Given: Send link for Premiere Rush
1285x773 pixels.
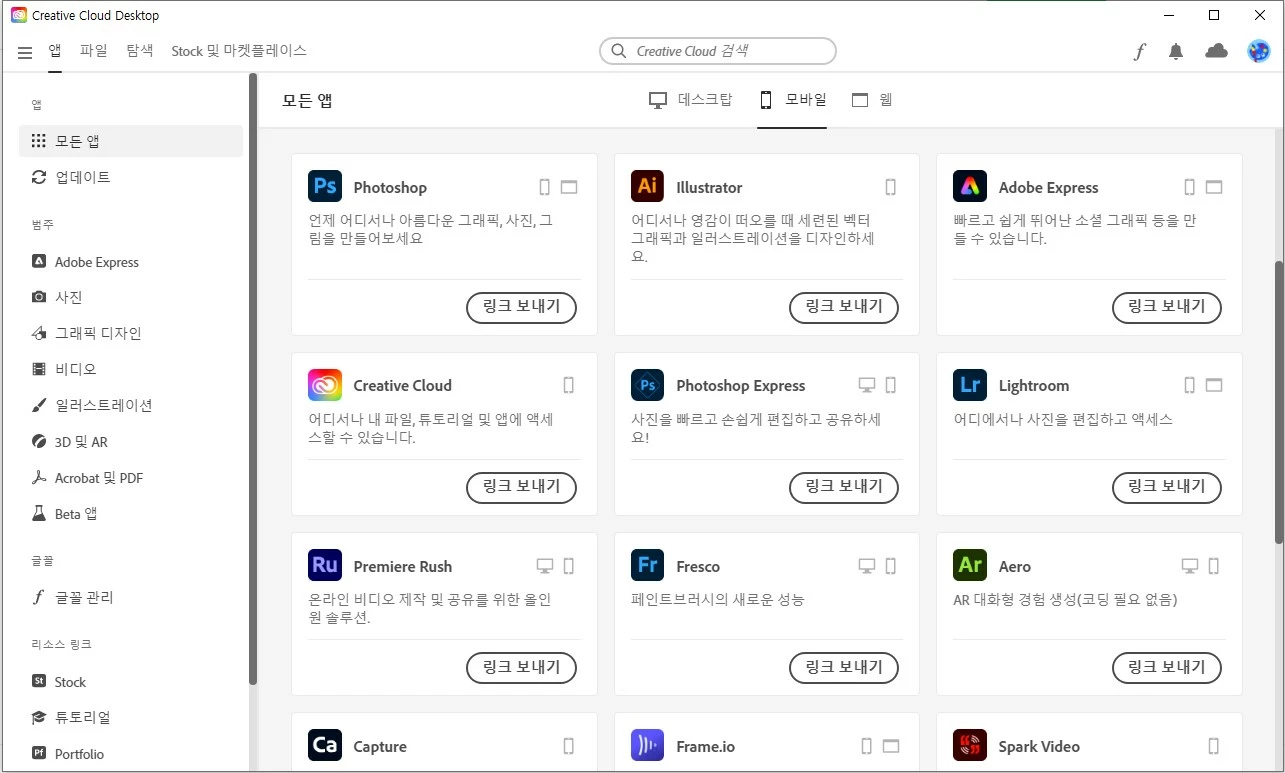Looking at the screenshot, I should [522, 667].
